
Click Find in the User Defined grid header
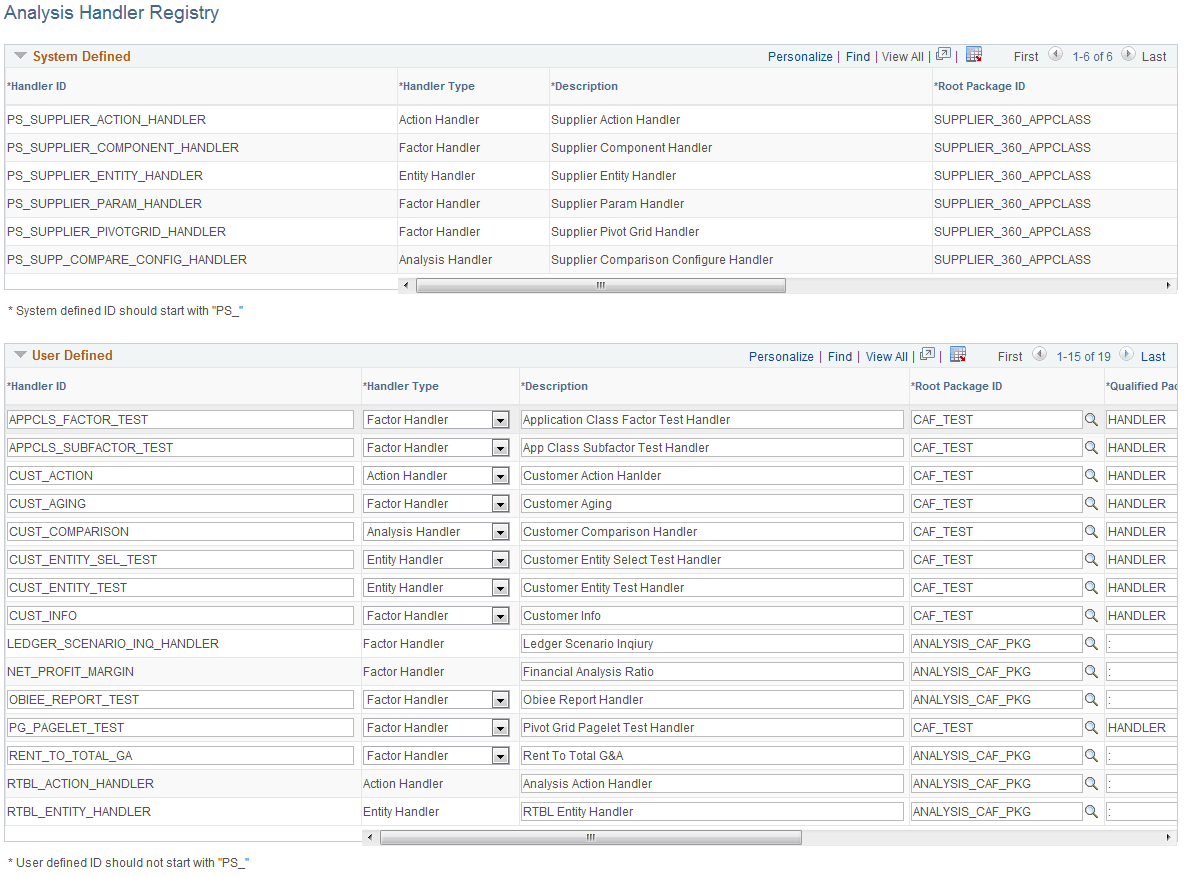(x=839, y=355)
